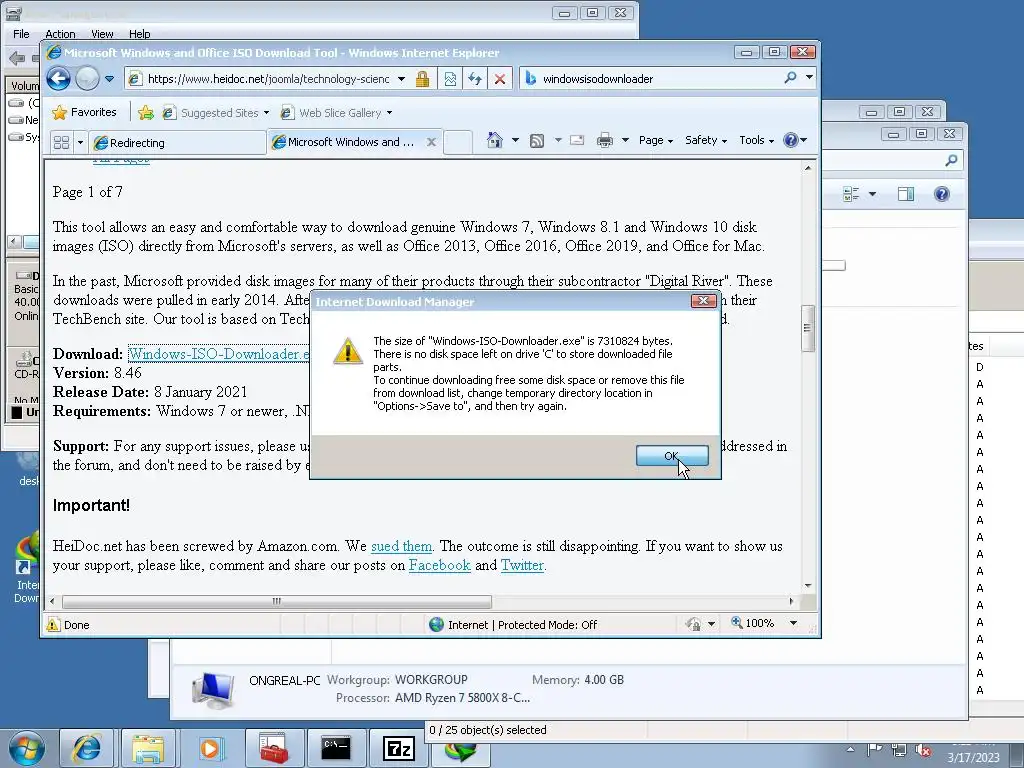Screen dimensions: 1024x768
Task: Switch to the Redirecting tab
Action: tap(176, 142)
